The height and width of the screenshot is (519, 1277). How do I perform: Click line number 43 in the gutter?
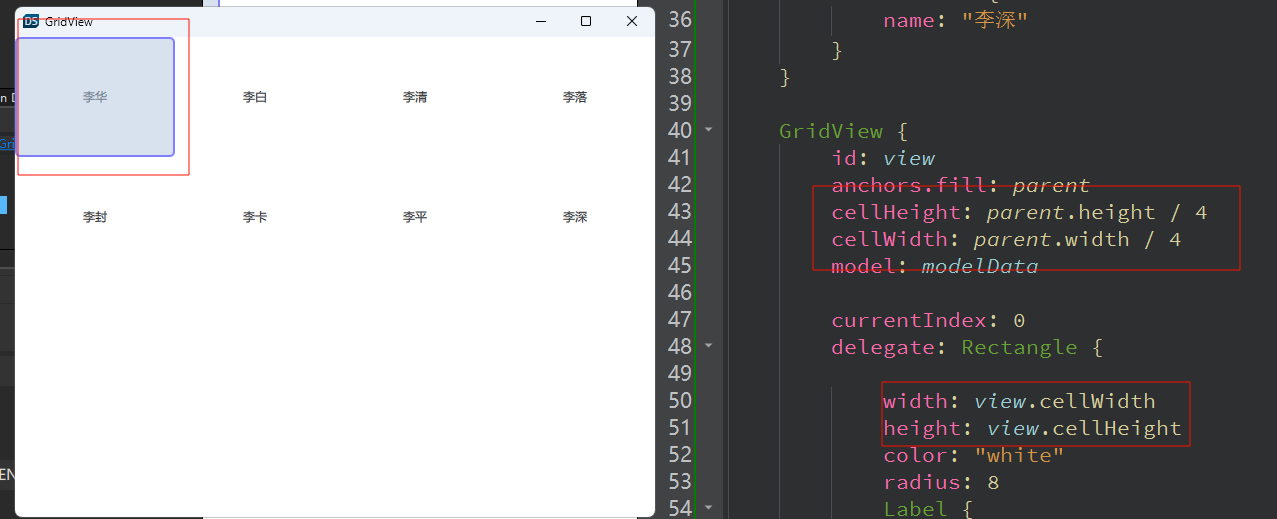tap(679, 211)
